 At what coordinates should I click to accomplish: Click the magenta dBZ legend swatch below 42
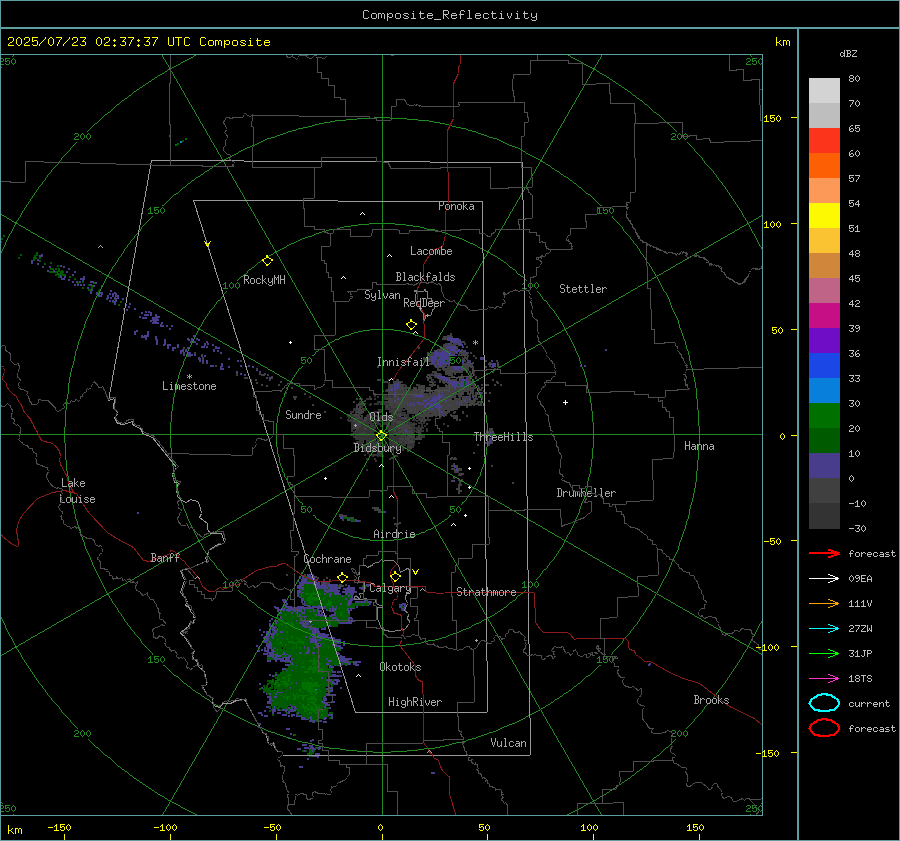click(824, 315)
